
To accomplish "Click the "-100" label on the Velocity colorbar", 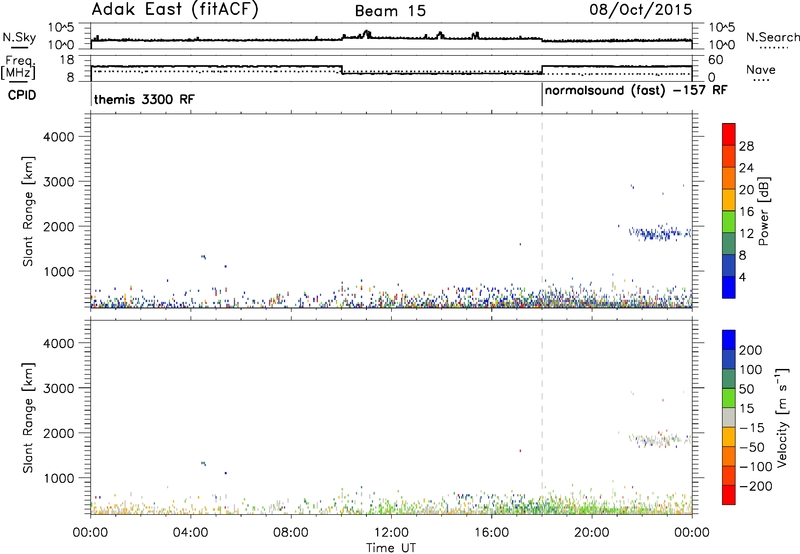I will (x=755, y=467).
